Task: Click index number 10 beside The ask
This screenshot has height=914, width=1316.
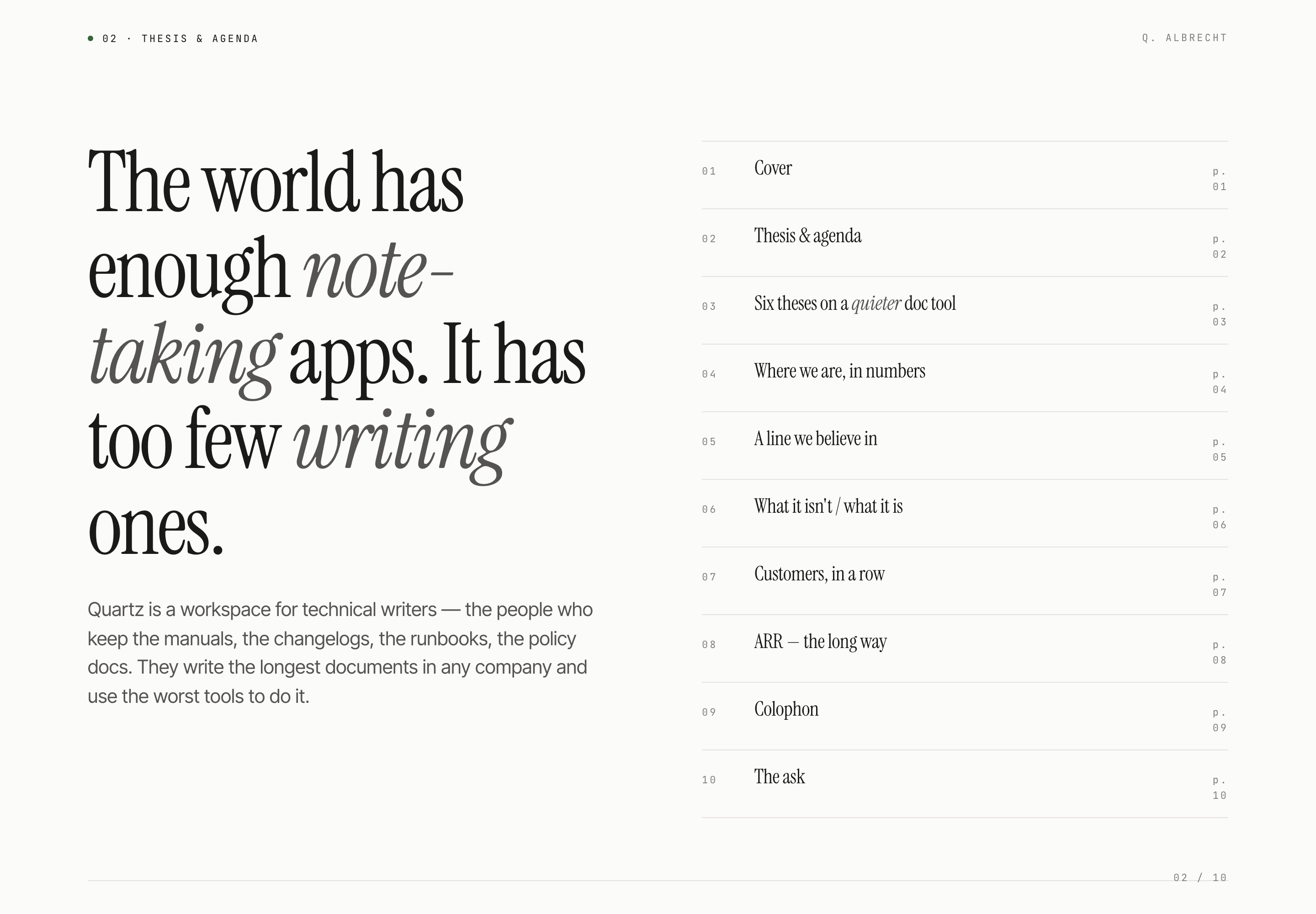Action: pyautogui.click(x=709, y=780)
